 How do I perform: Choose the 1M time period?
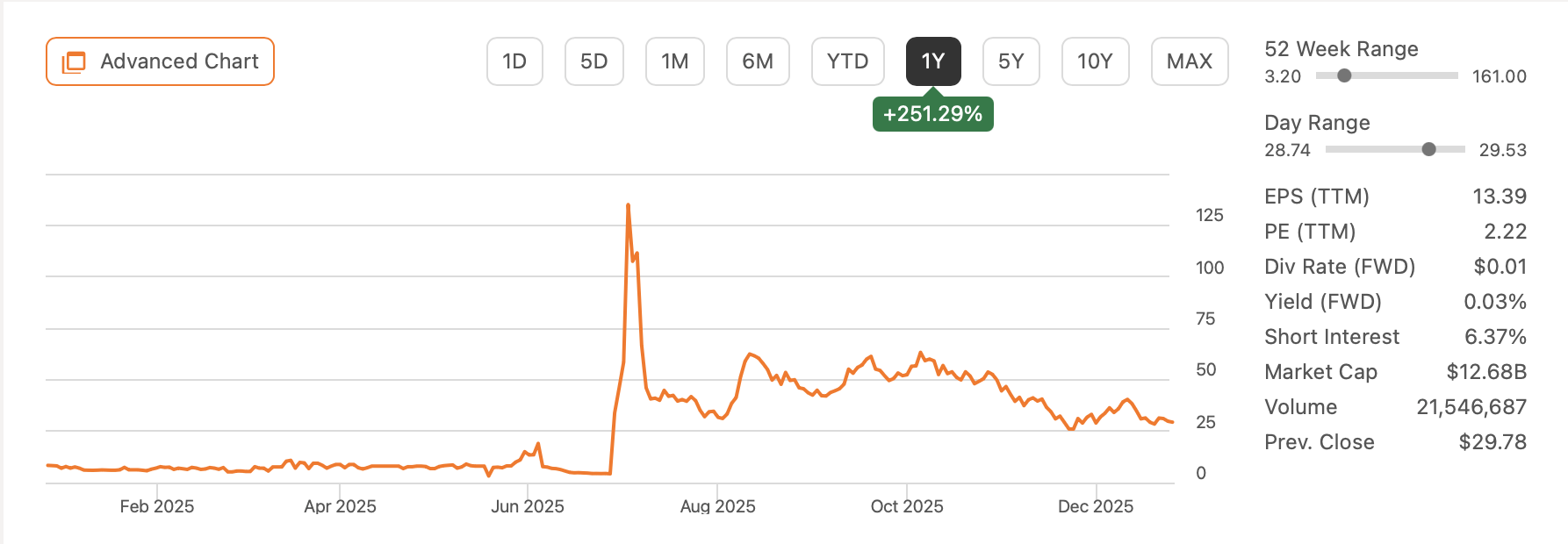(674, 61)
